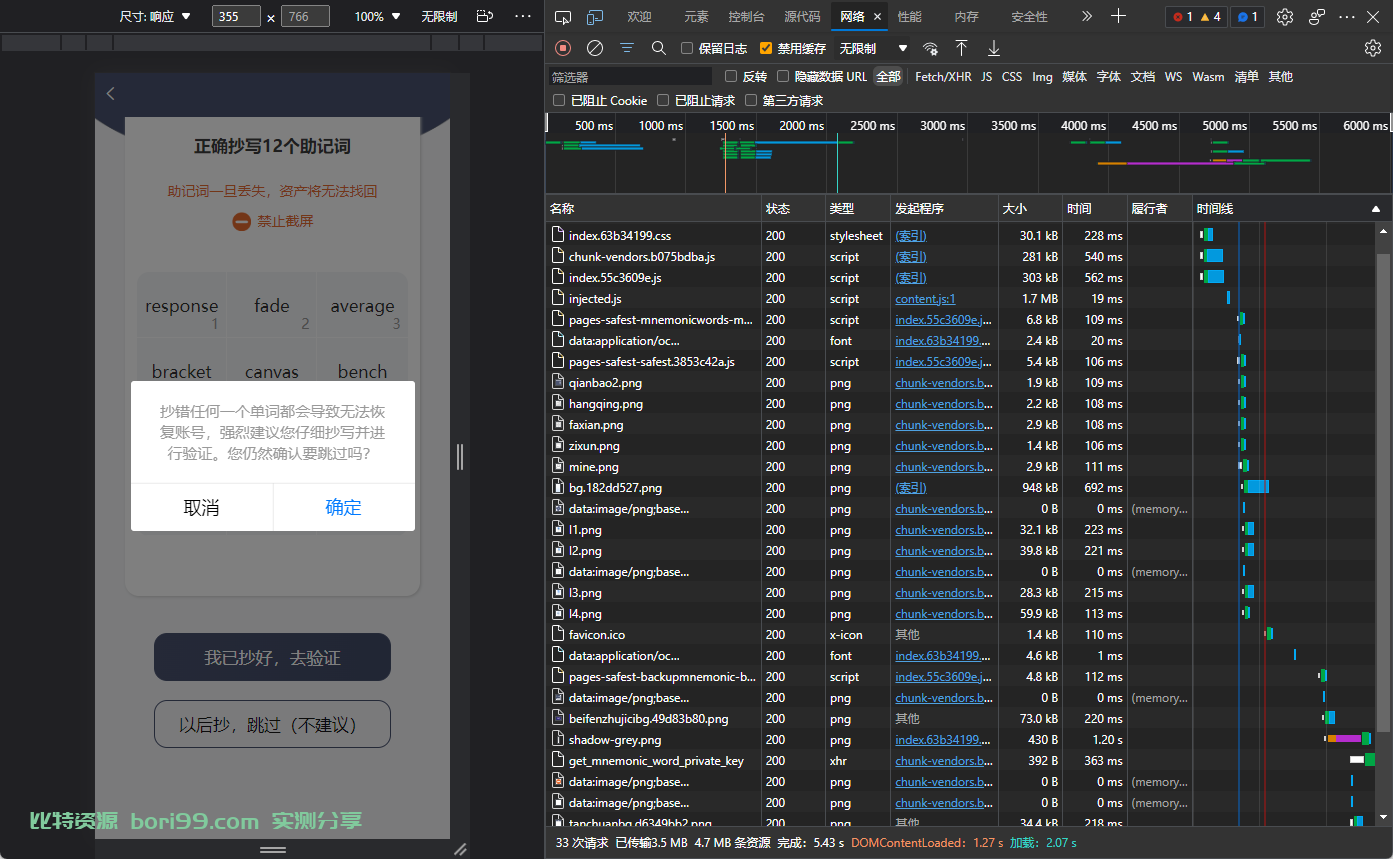Switch to the 控制台 tab
The width and height of the screenshot is (1393, 859).
click(747, 17)
